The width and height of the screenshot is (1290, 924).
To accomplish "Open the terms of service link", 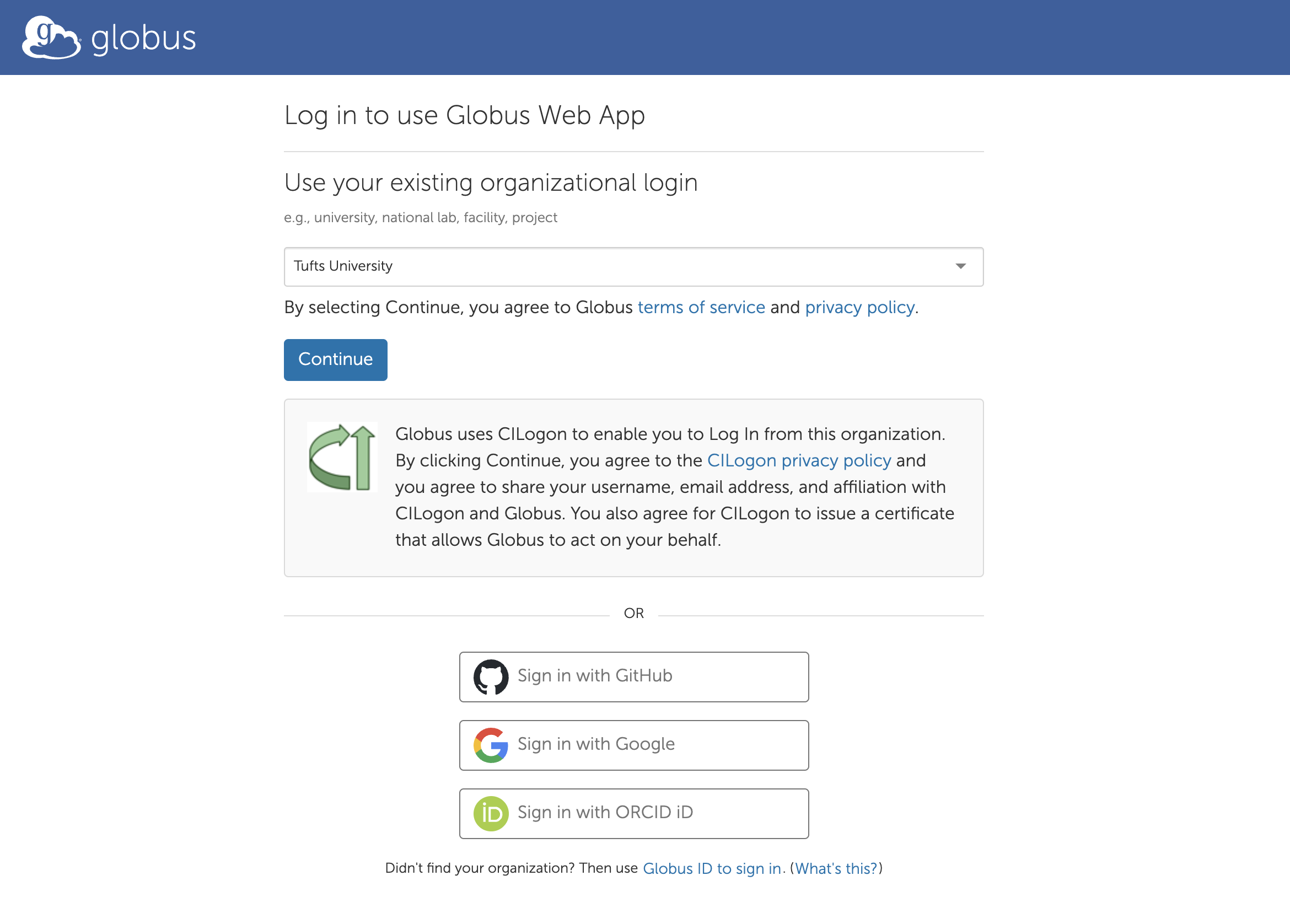I will coord(701,307).
